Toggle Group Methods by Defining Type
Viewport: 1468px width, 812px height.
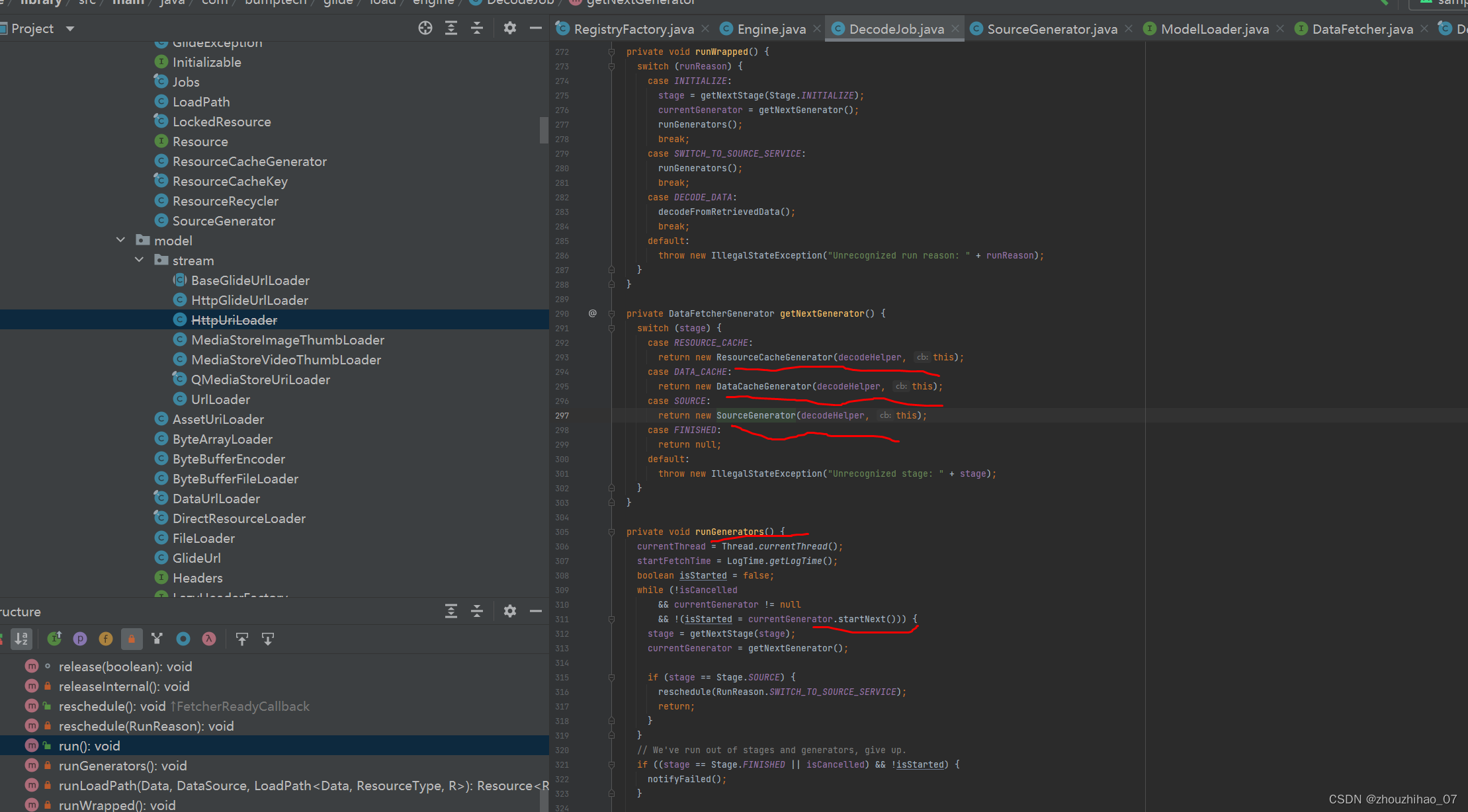click(x=157, y=639)
